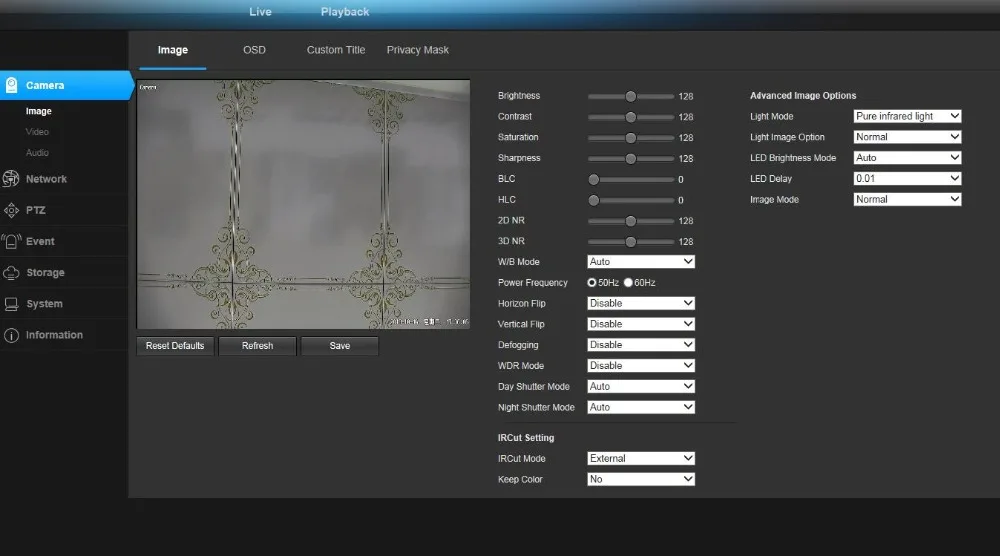1000x556 pixels.
Task: Expand the IRCut Mode dropdown
Action: tap(641, 458)
